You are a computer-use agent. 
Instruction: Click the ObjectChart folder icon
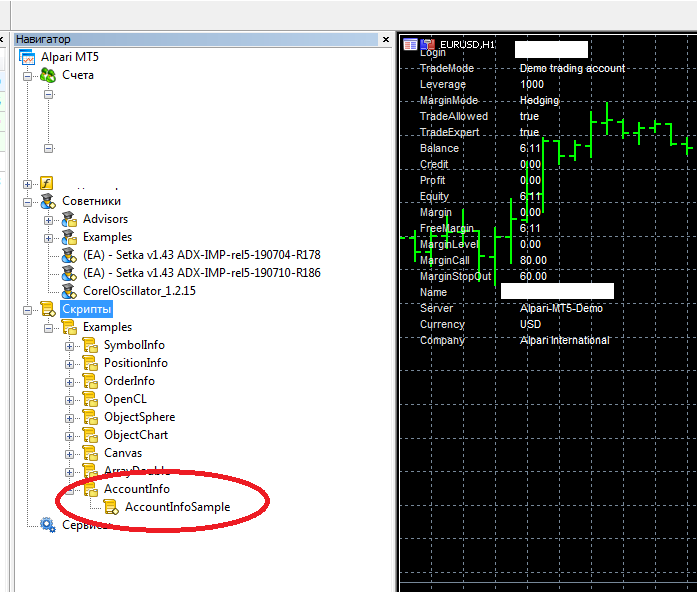[x=90, y=435]
